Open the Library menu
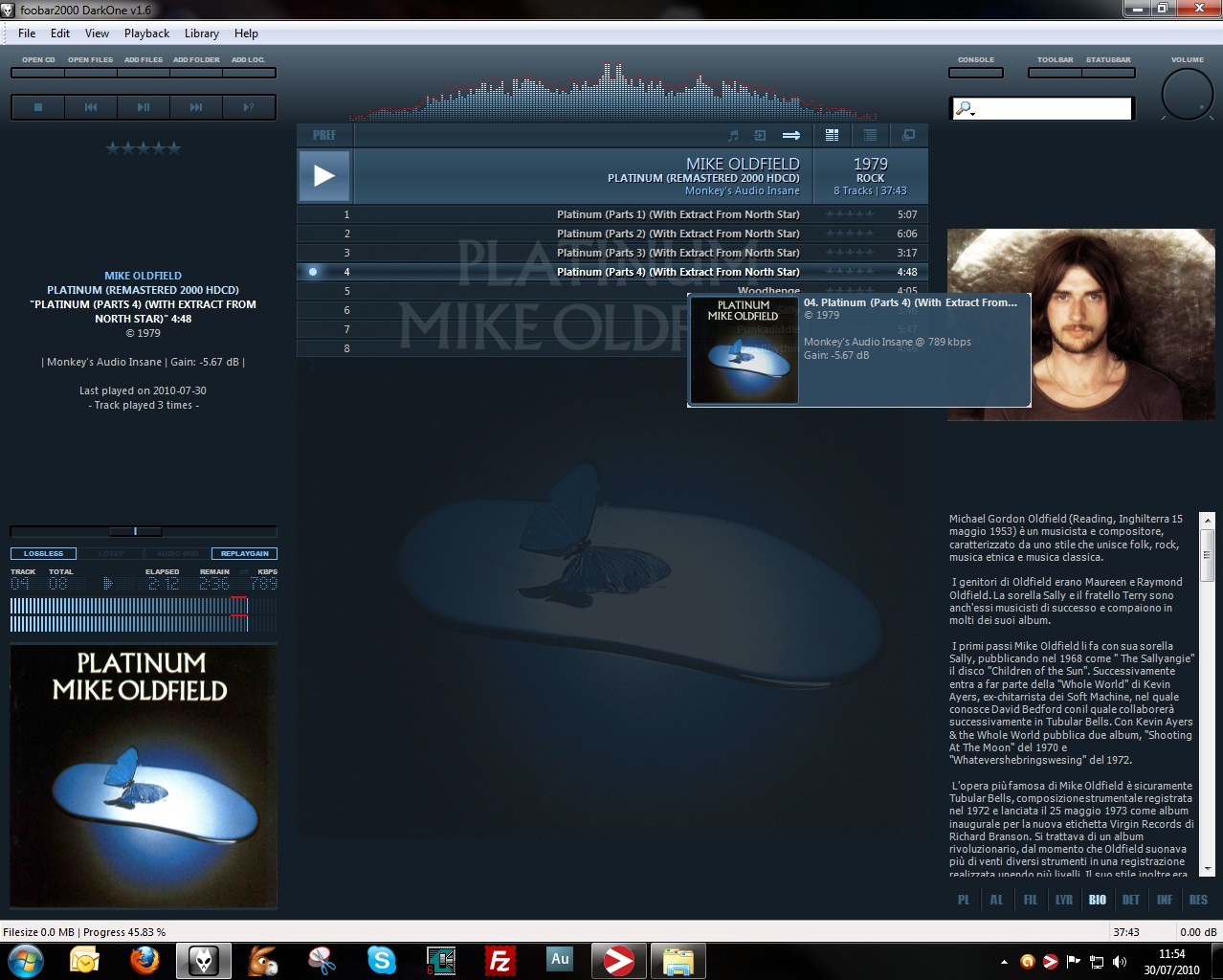 [202, 33]
